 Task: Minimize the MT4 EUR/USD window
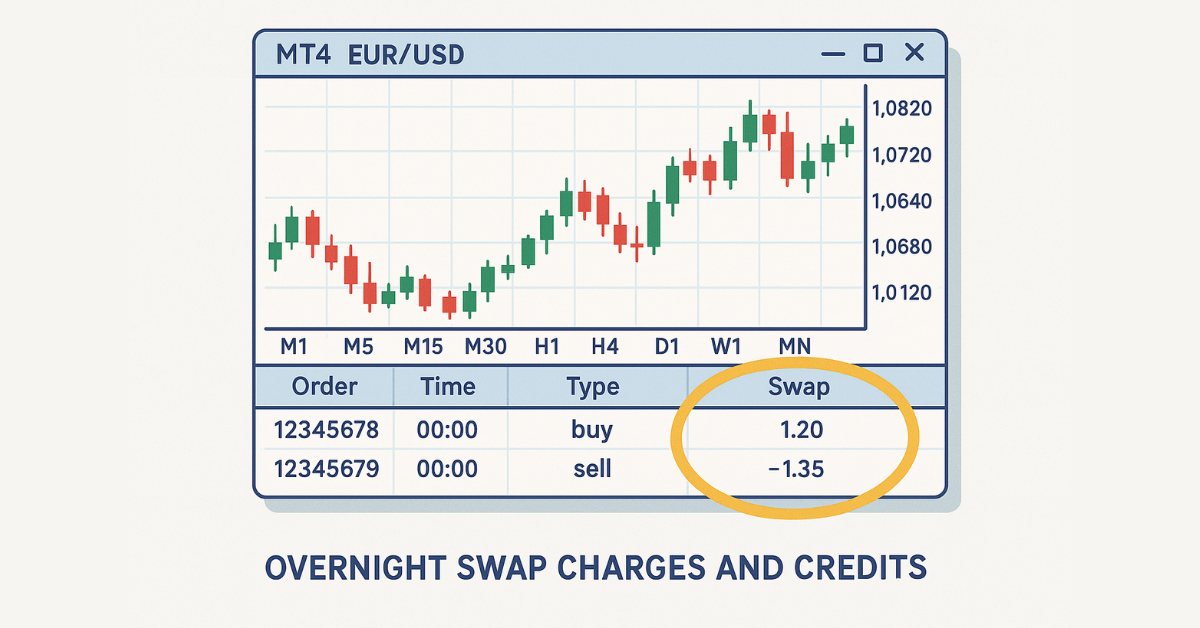[x=832, y=53]
